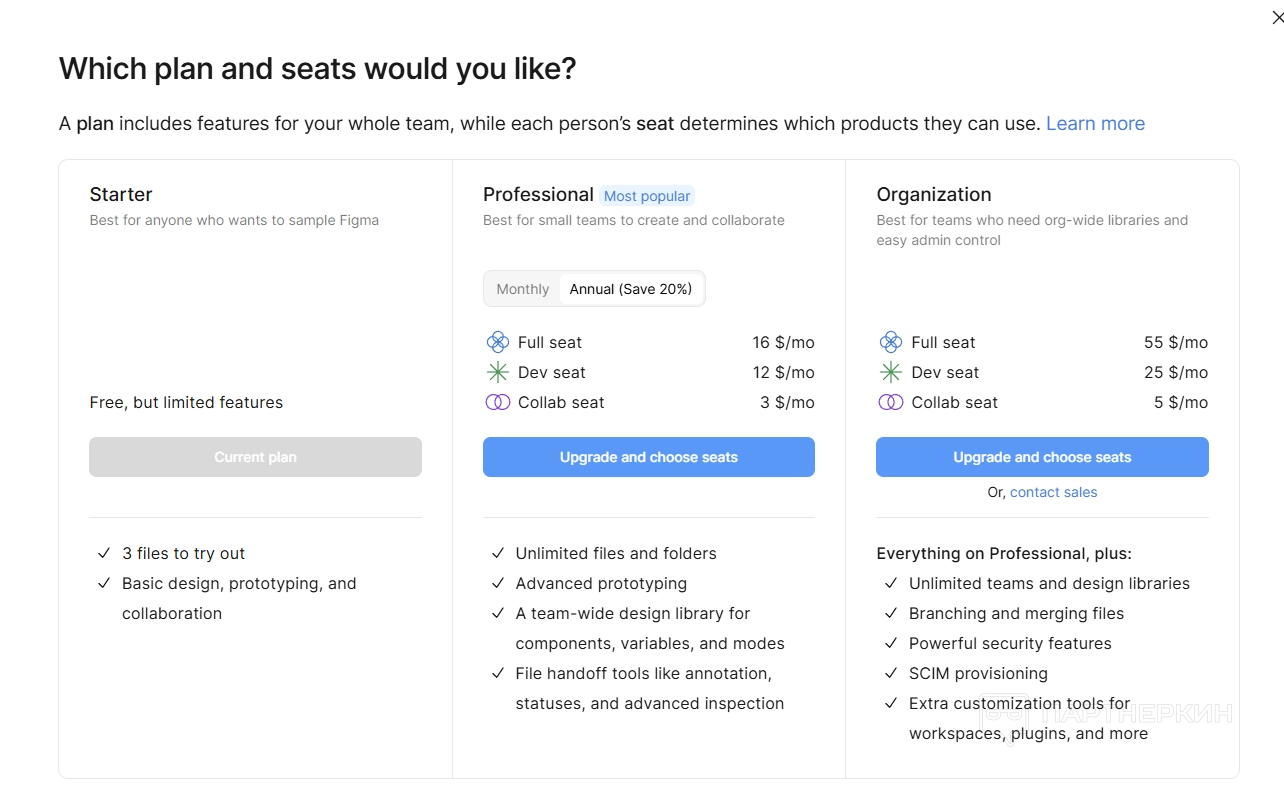This screenshot has width=1284, height=799.
Task: Click the Organization plan heading
Action: click(934, 194)
